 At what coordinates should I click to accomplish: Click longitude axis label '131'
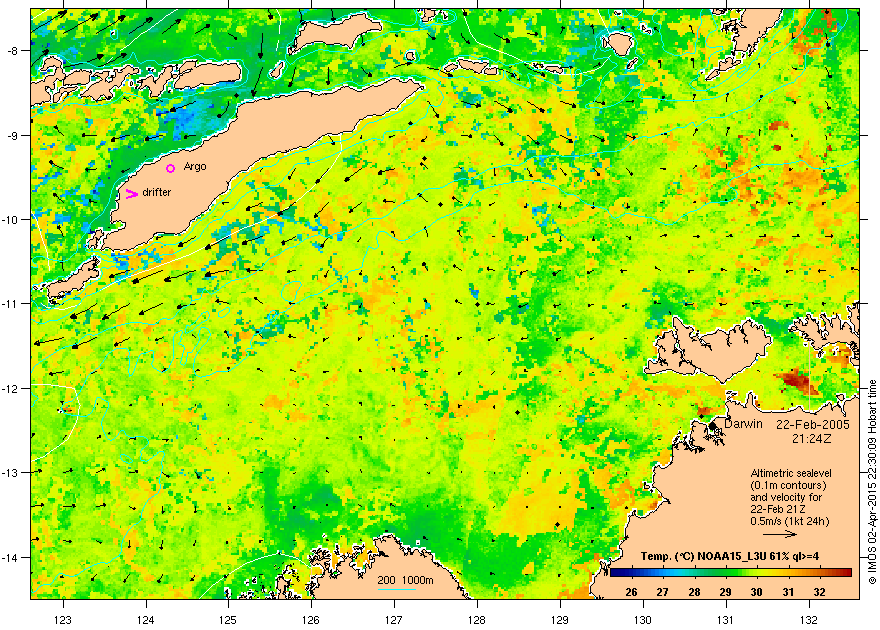click(726, 620)
